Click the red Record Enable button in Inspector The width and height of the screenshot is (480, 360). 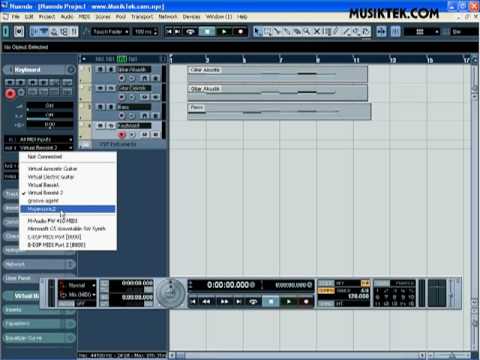pos(10,93)
